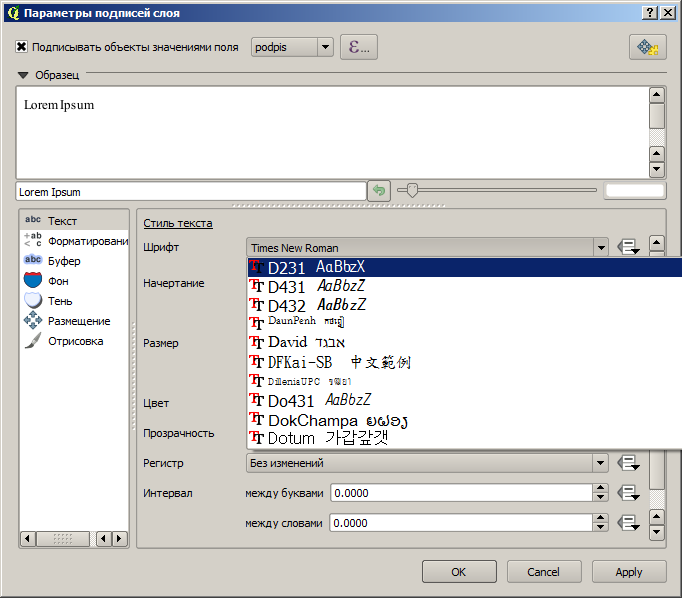Click the help question mark button in title bar
This screenshot has width=682, height=598.
[650, 11]
